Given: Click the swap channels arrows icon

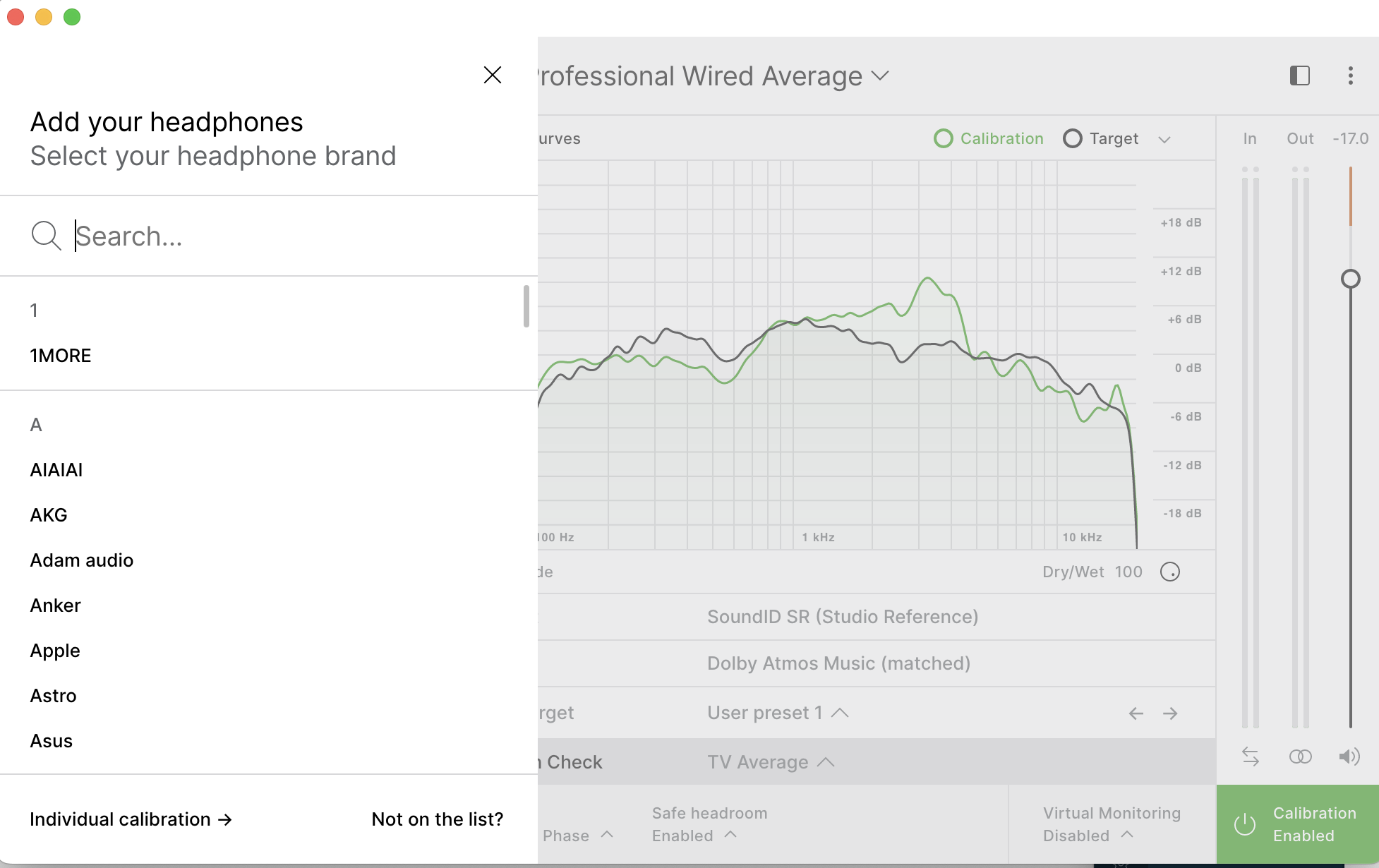Looking at the screenshot, I should (x=1250, y=757).
